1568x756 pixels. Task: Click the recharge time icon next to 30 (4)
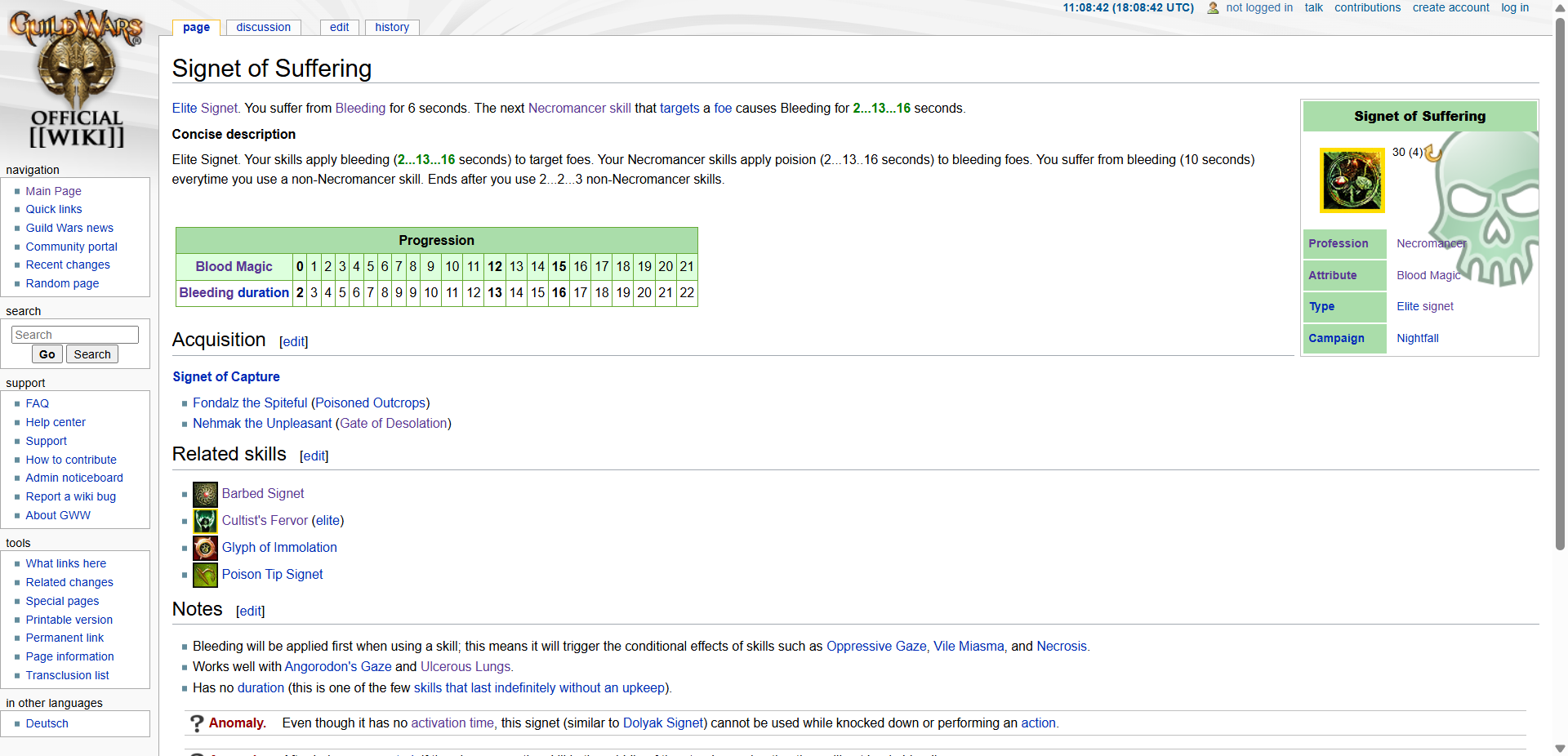coord(1432,153)
